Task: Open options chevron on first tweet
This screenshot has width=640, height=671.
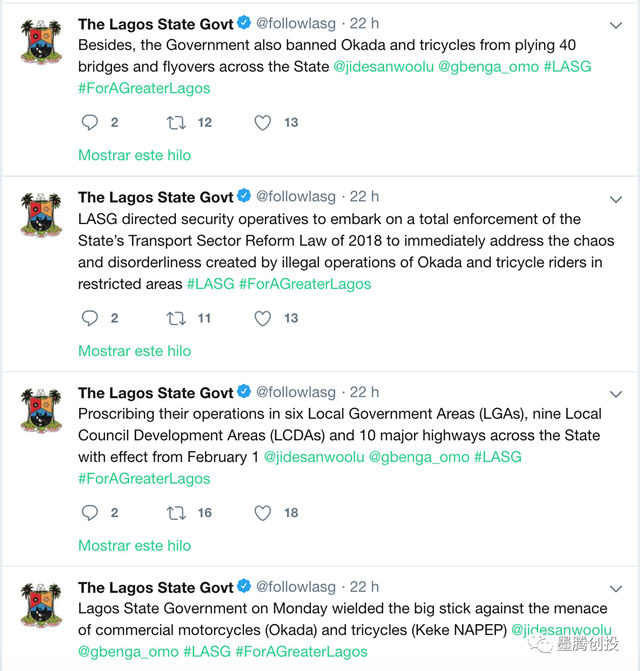Action: coord(616,25)
